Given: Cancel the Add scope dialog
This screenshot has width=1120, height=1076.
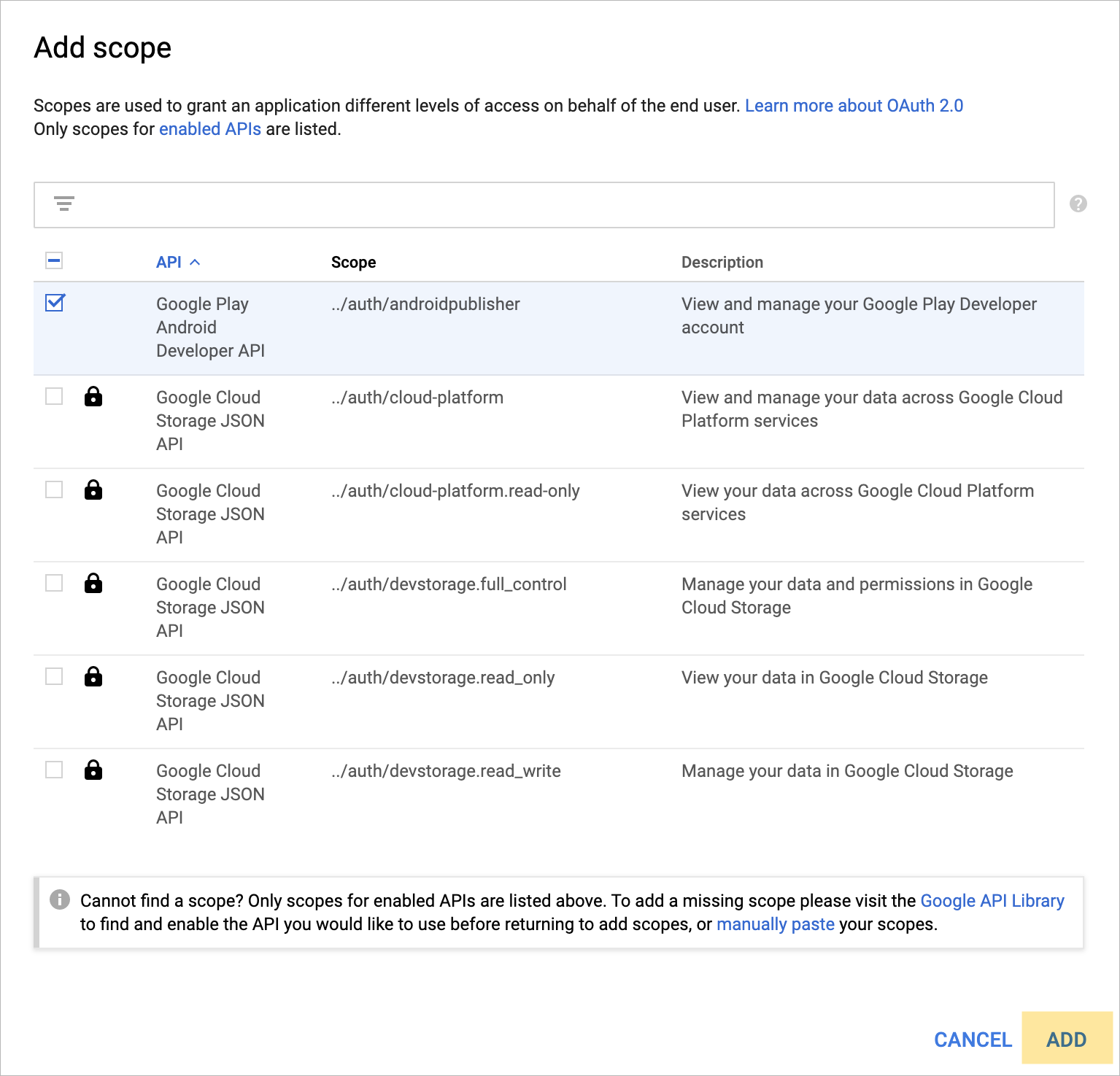Looking at the screenshot, I should tap(973, 1040).
